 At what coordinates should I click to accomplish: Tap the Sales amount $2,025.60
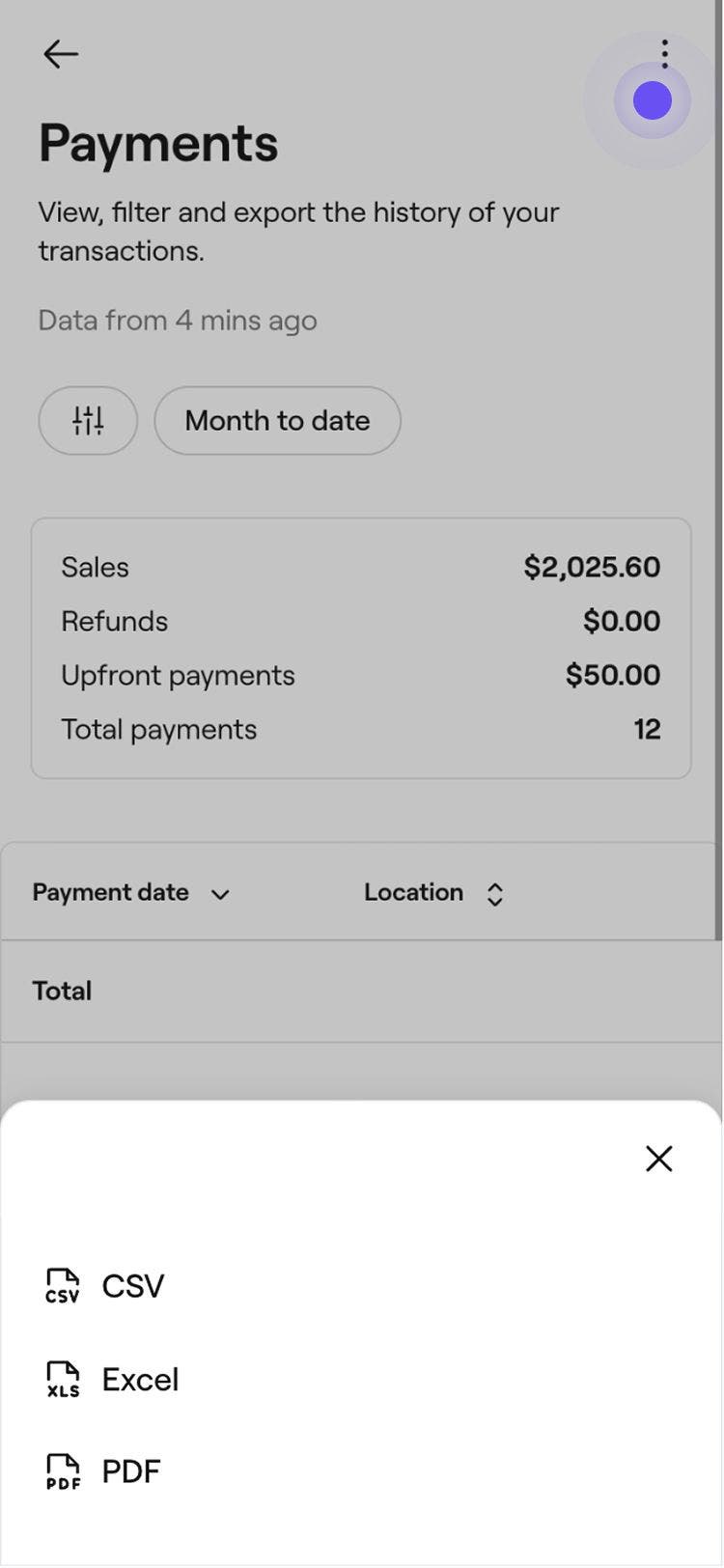592,567
